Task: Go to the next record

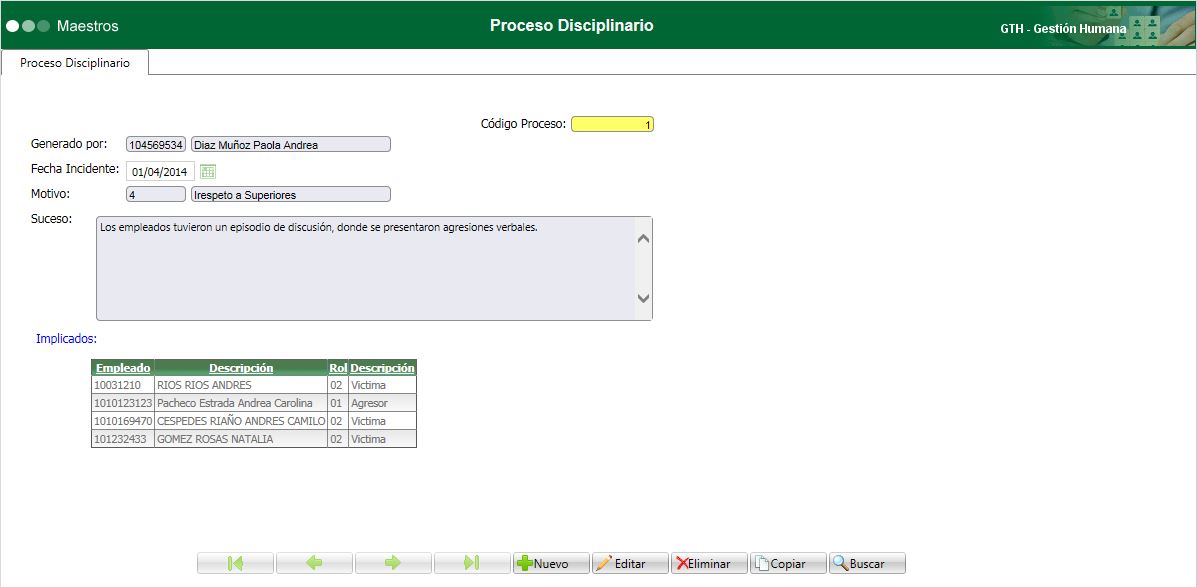Action: [x=393, y=563]
